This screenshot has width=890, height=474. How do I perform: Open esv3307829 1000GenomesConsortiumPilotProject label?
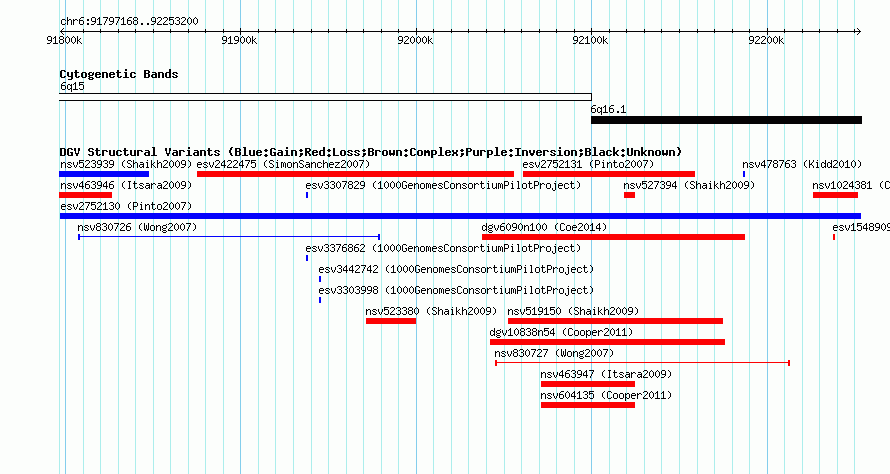443,185
